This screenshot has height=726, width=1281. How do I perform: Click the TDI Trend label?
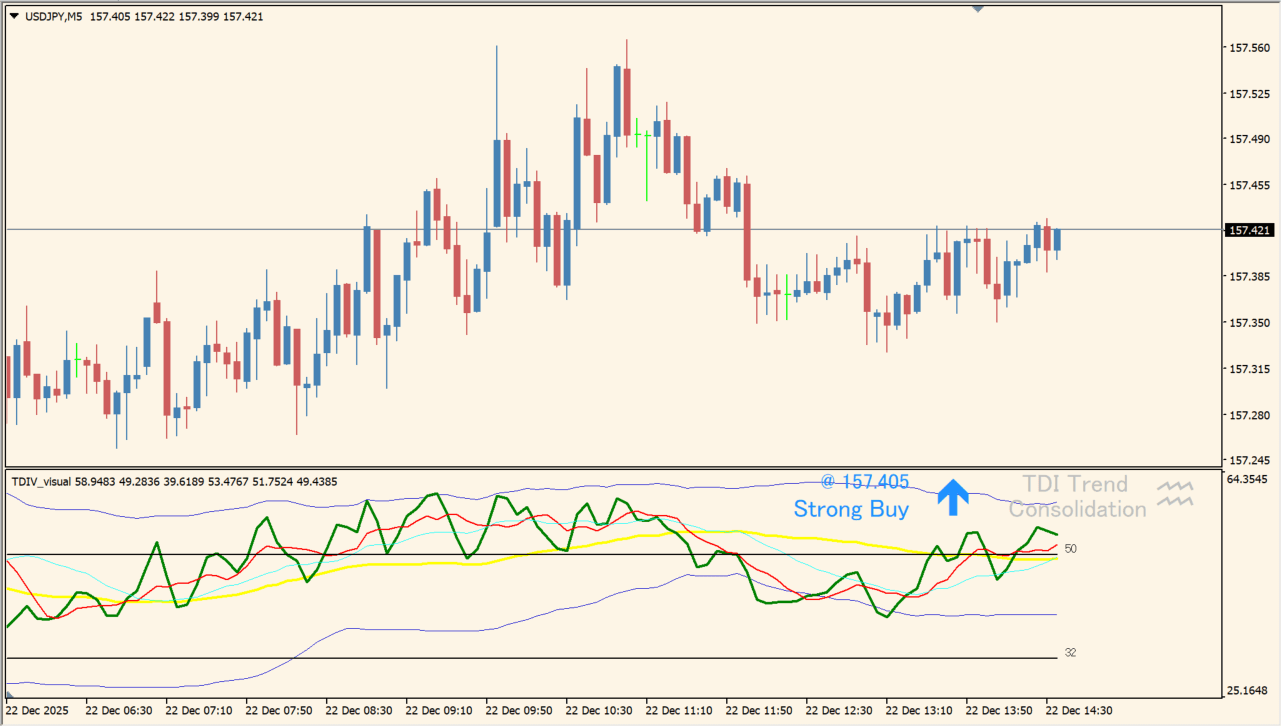click(1074, 484)
